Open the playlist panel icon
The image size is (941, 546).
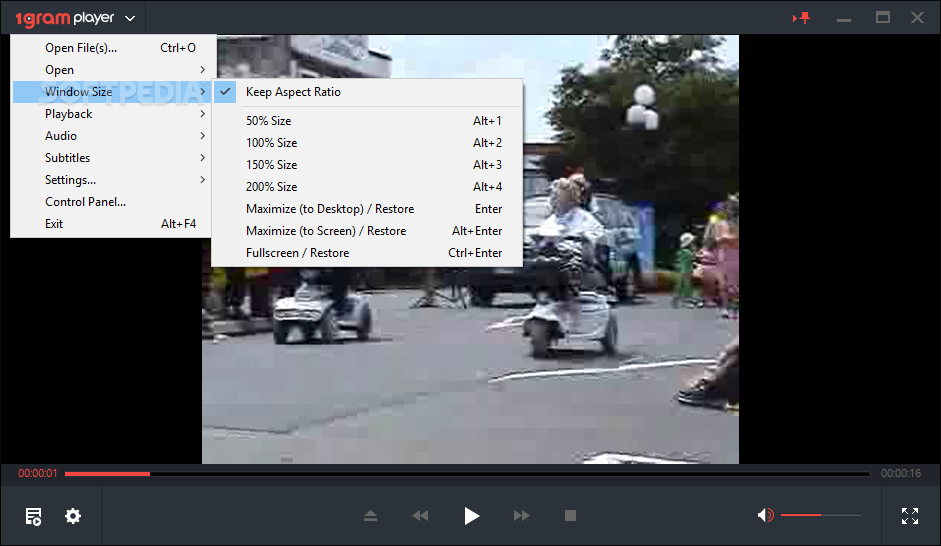34,516
